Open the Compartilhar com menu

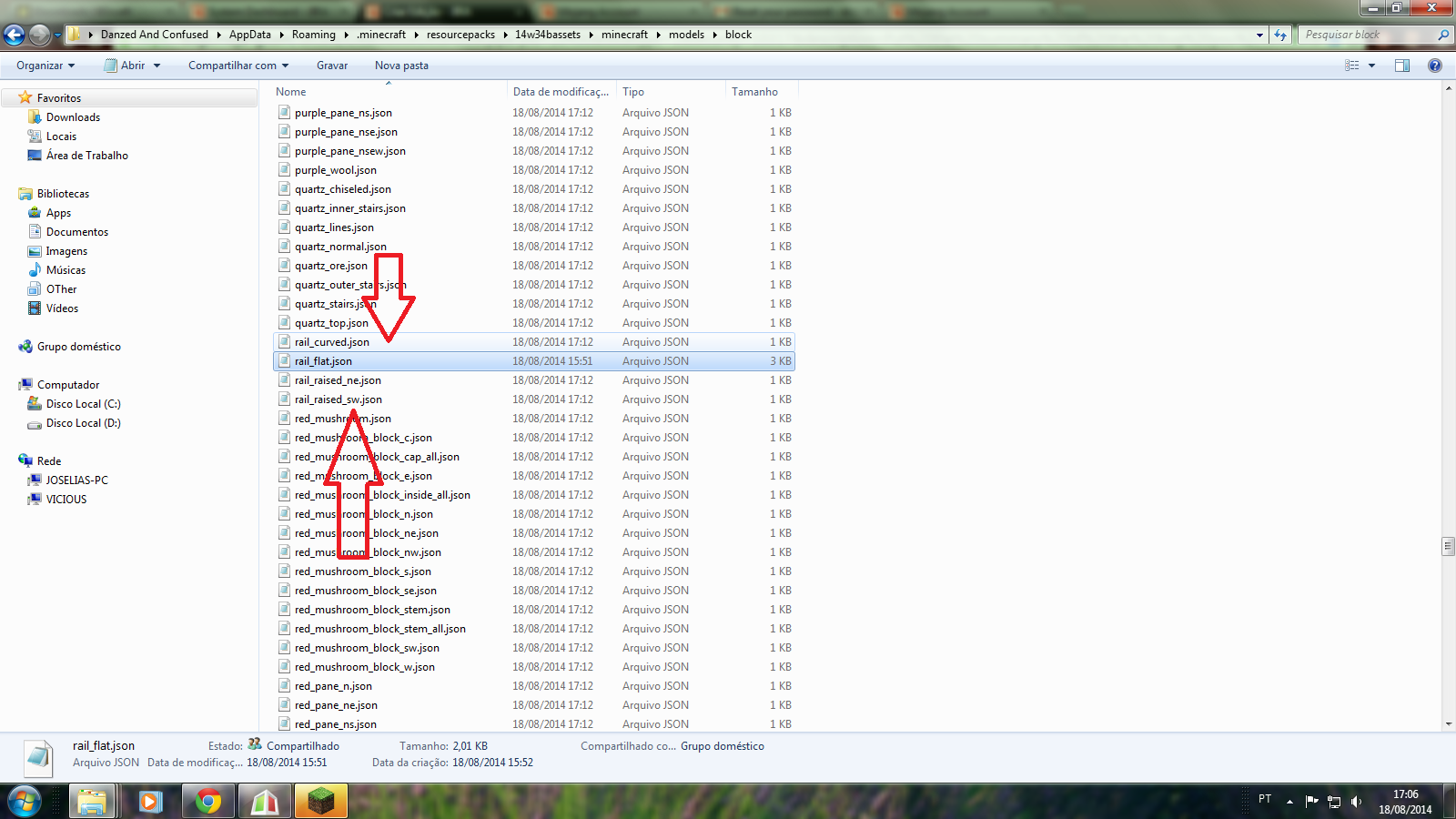coord(238,66)
